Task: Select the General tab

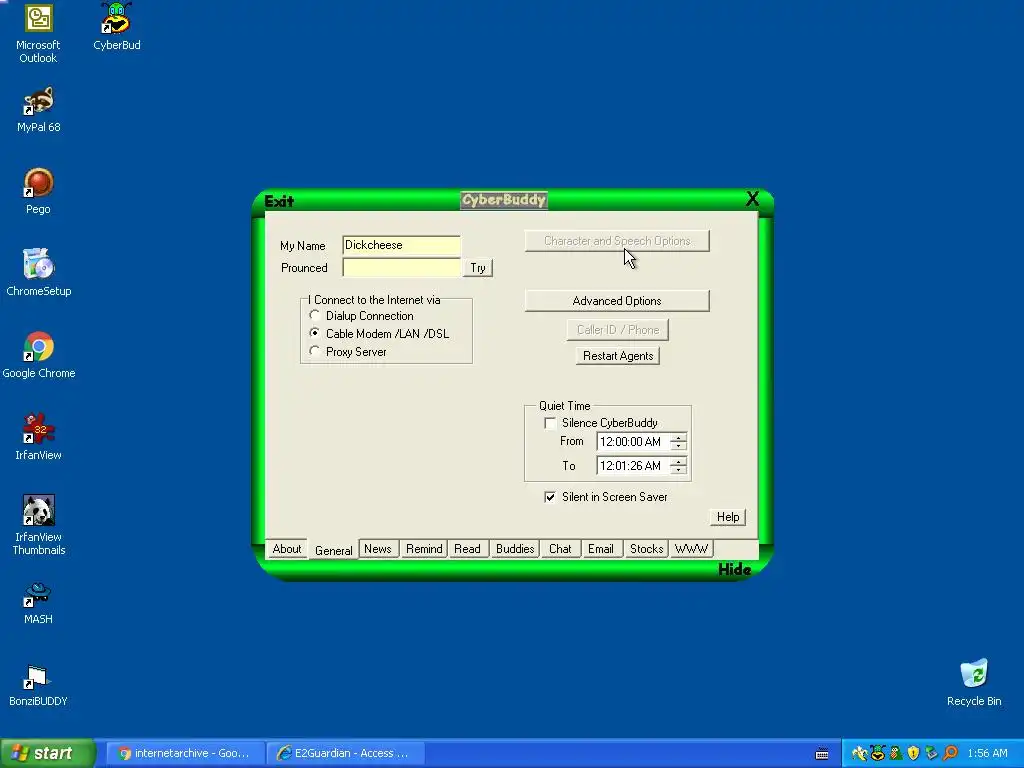Action: point(333,551)
